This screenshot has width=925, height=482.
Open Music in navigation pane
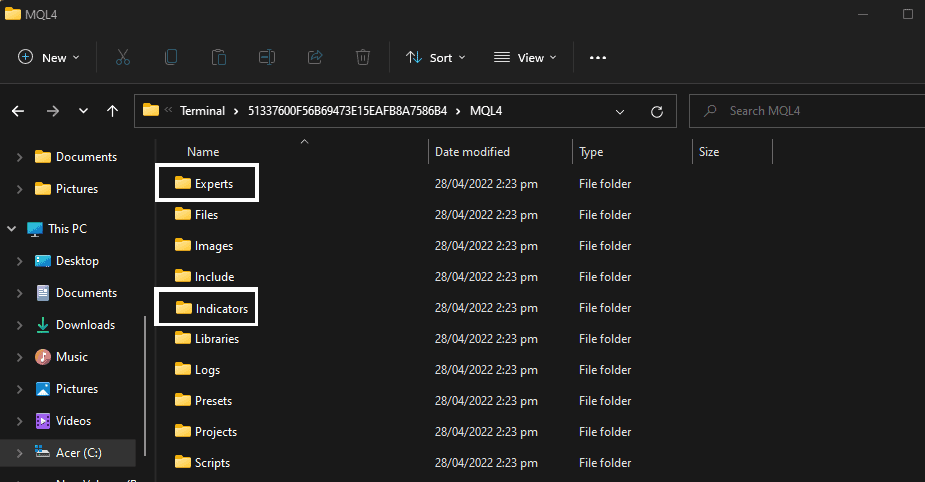click(61, 357)
